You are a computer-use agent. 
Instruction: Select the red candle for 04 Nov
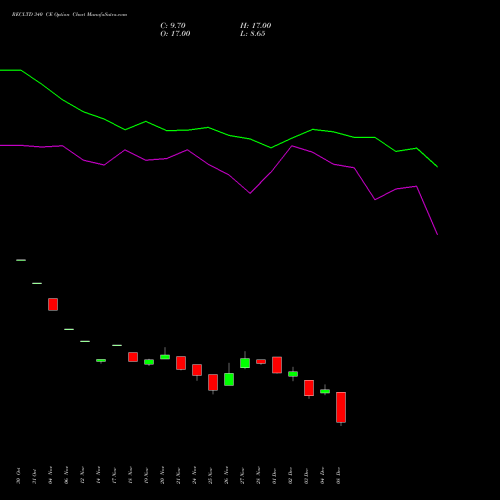(x=53, y=304)
